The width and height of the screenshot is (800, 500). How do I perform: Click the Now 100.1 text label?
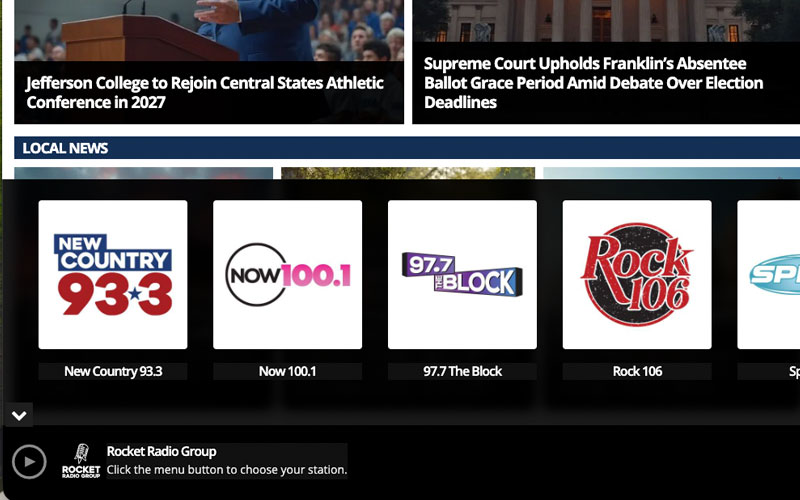click(288, 371)
